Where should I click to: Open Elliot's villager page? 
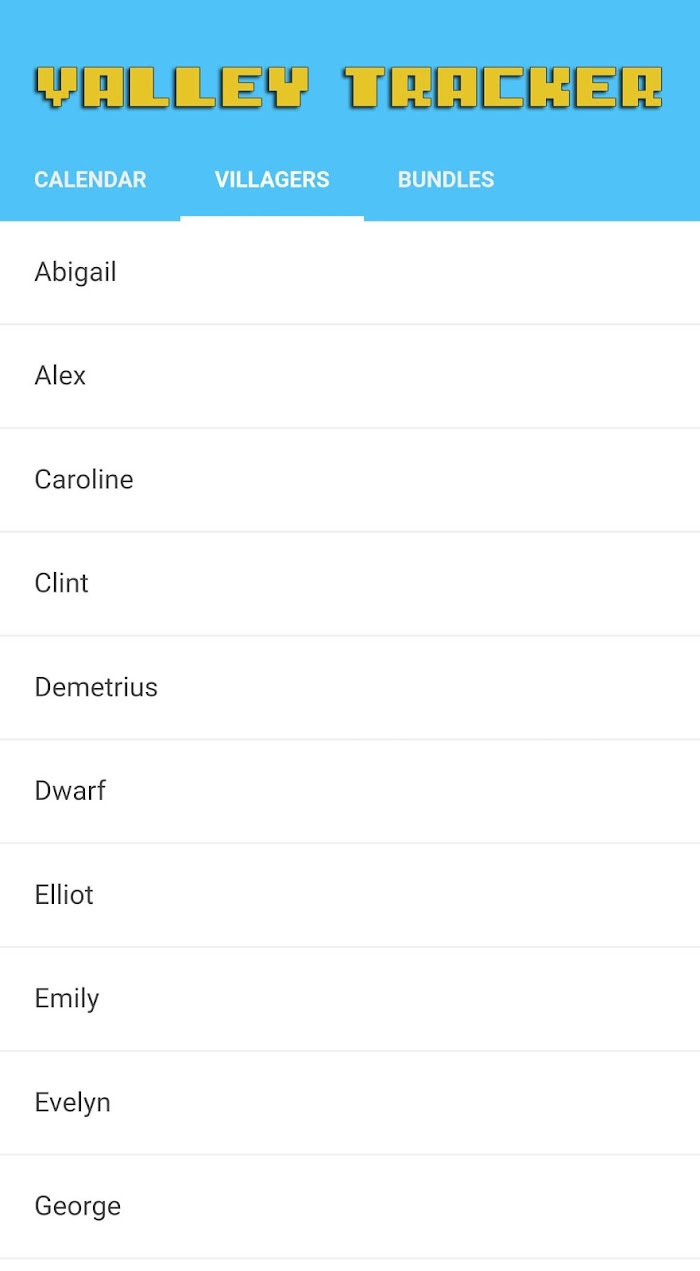[x=350, y=895]
